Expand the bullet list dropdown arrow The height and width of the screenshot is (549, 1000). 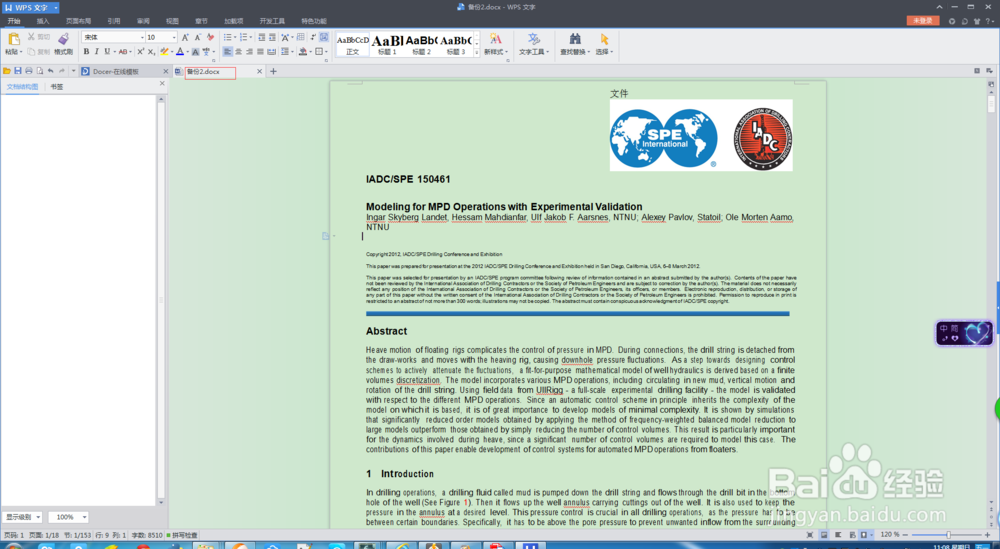click(235, 38)
